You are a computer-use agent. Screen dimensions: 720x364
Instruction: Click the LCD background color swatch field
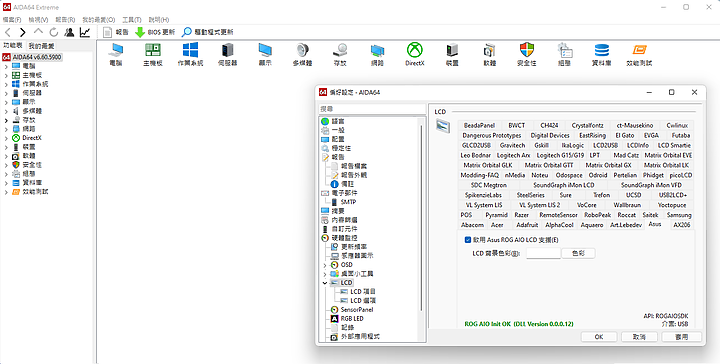click(543, 253)
